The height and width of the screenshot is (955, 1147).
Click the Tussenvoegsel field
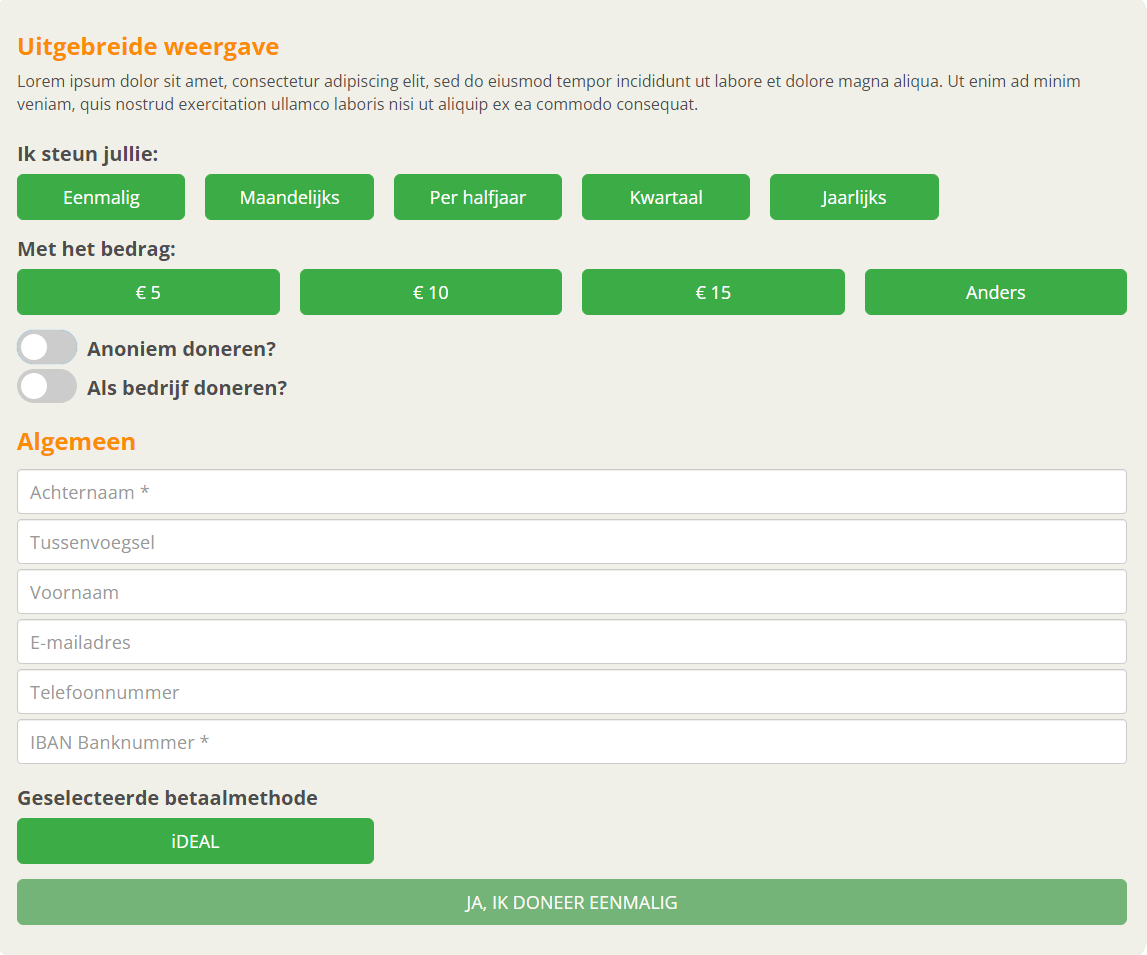click(x=573, y=541)
